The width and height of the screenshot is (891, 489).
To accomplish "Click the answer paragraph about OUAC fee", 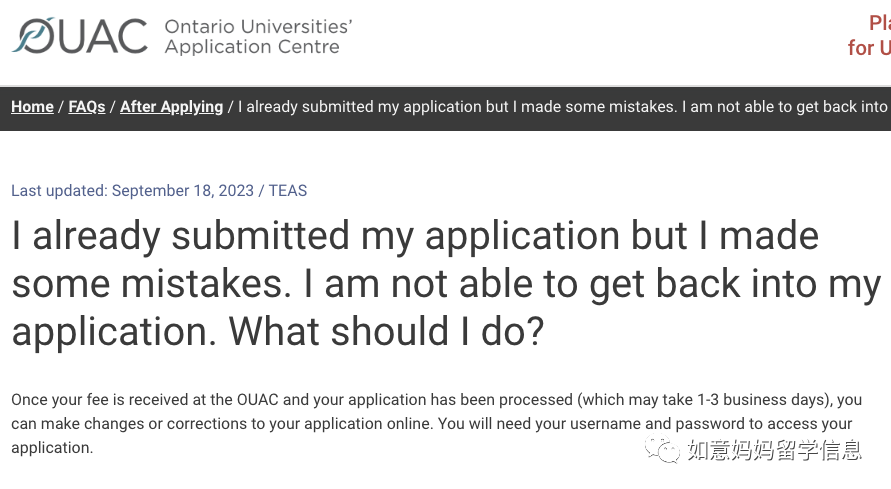I will [x=436, y=424].
